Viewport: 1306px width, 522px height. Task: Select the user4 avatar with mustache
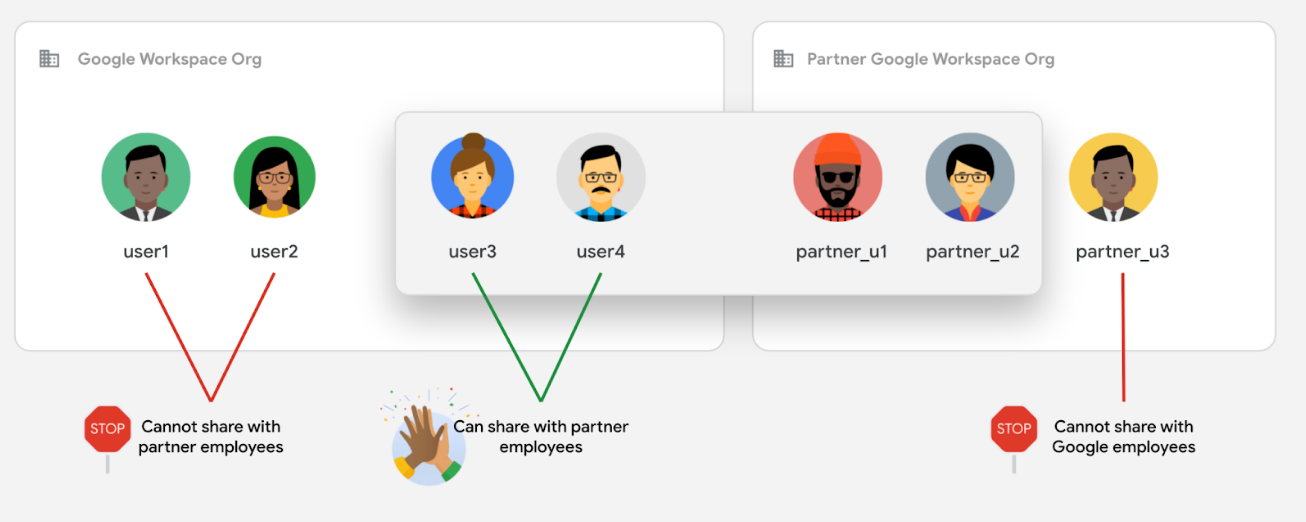[x=601, y=178]
